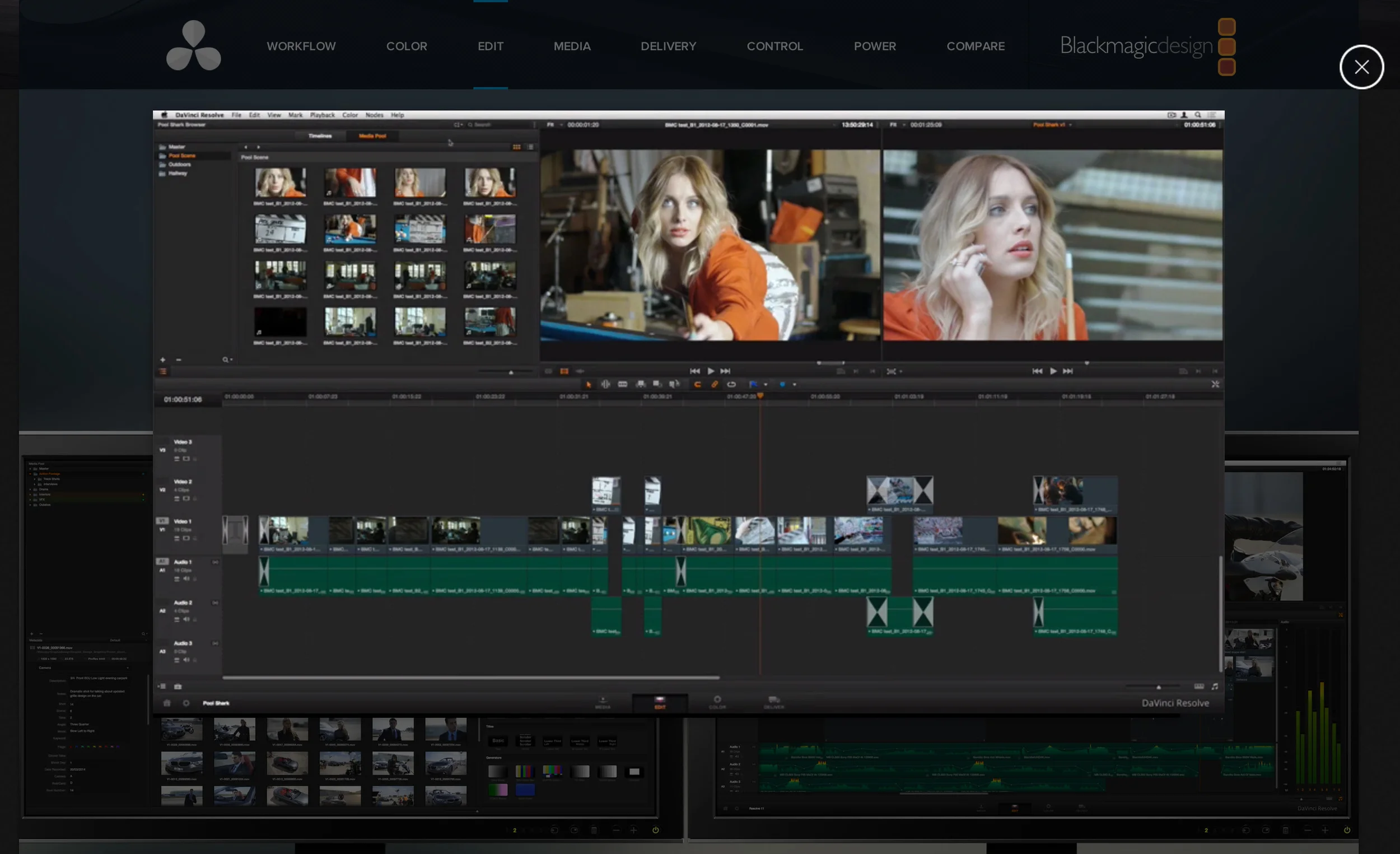Switch to the Timelines tab
The image size is (1400, 854).
click(320, 137)
